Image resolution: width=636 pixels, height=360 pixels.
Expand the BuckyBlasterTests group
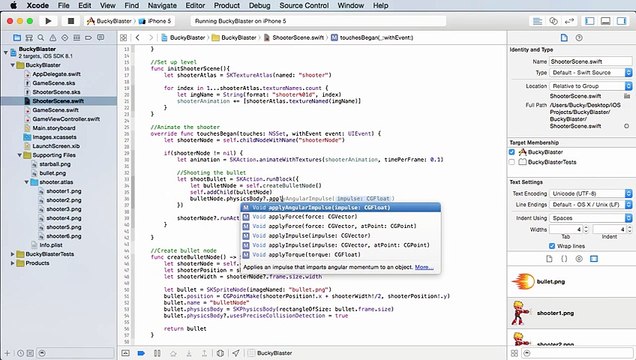[13, 254]
